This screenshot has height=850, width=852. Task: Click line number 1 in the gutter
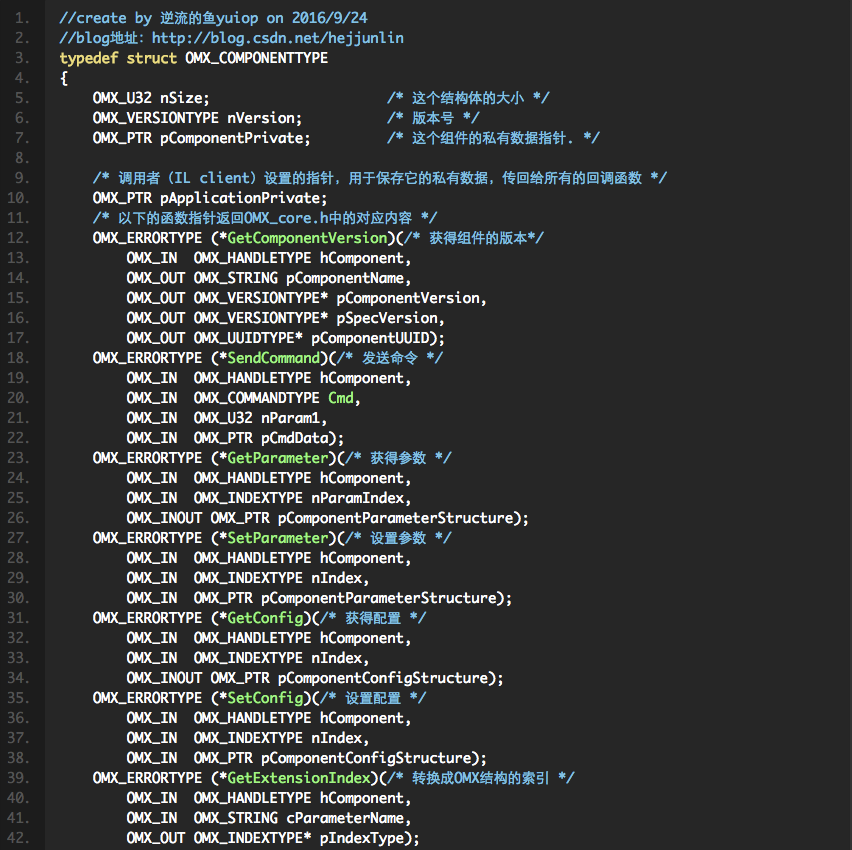coord(23,18)
